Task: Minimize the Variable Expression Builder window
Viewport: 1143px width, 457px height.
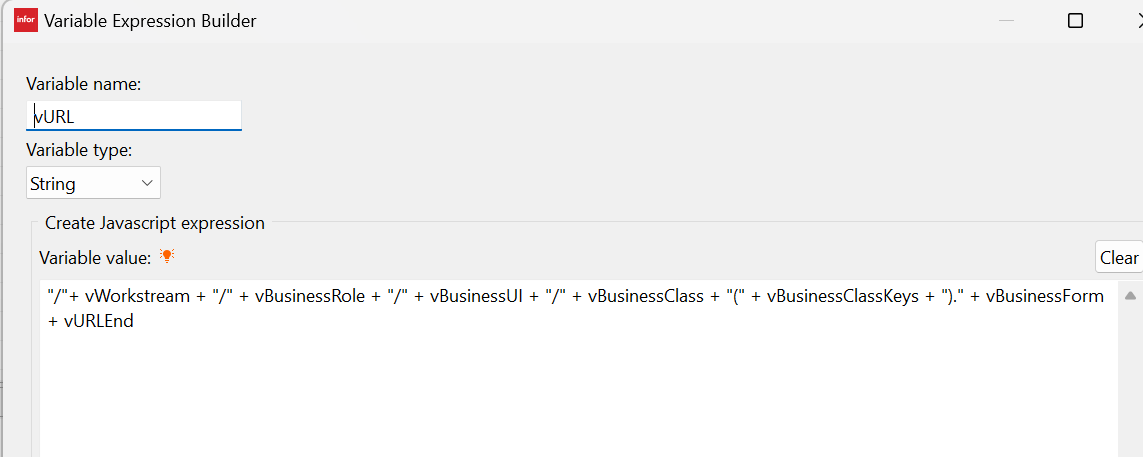Action: pos(1007,20)
